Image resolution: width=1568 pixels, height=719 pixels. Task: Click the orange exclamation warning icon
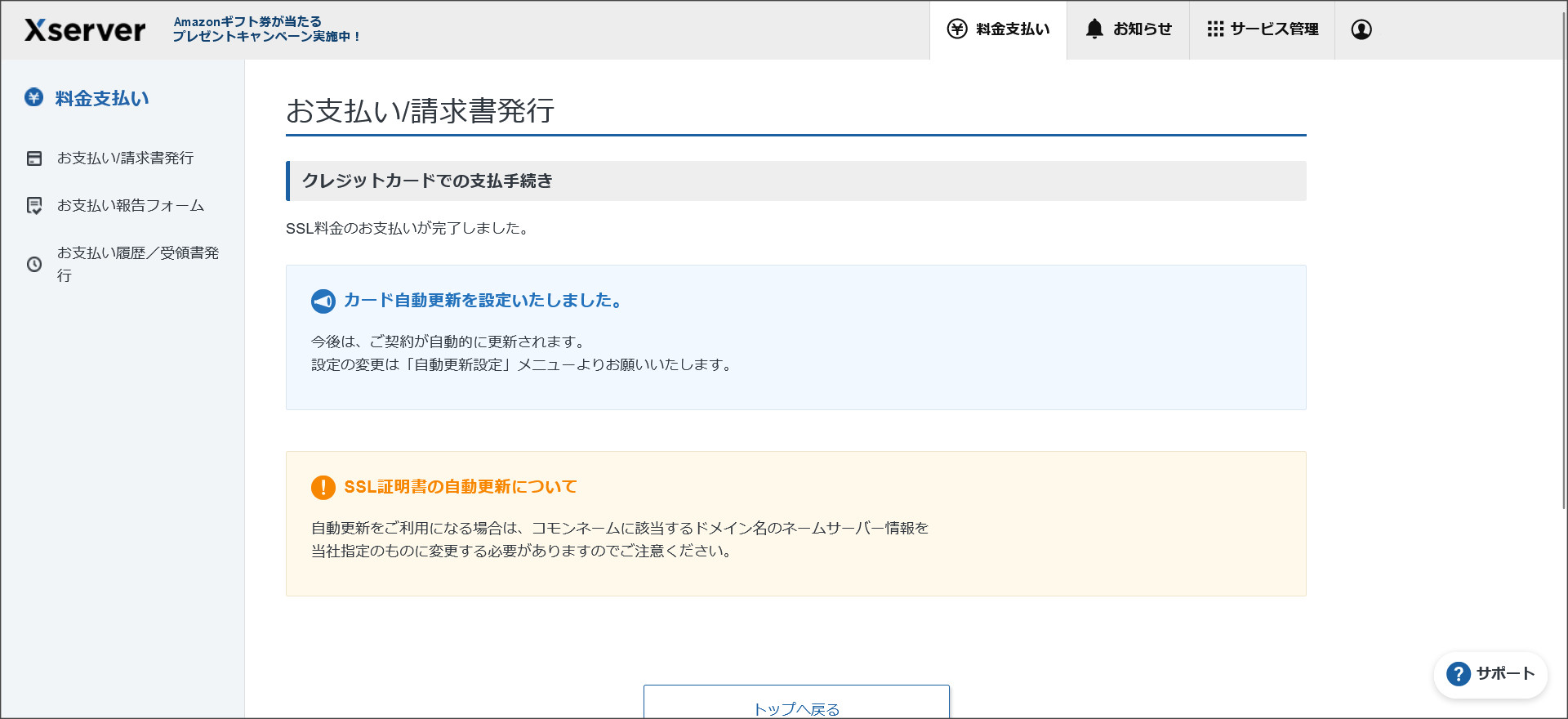(x=323, y=488)
